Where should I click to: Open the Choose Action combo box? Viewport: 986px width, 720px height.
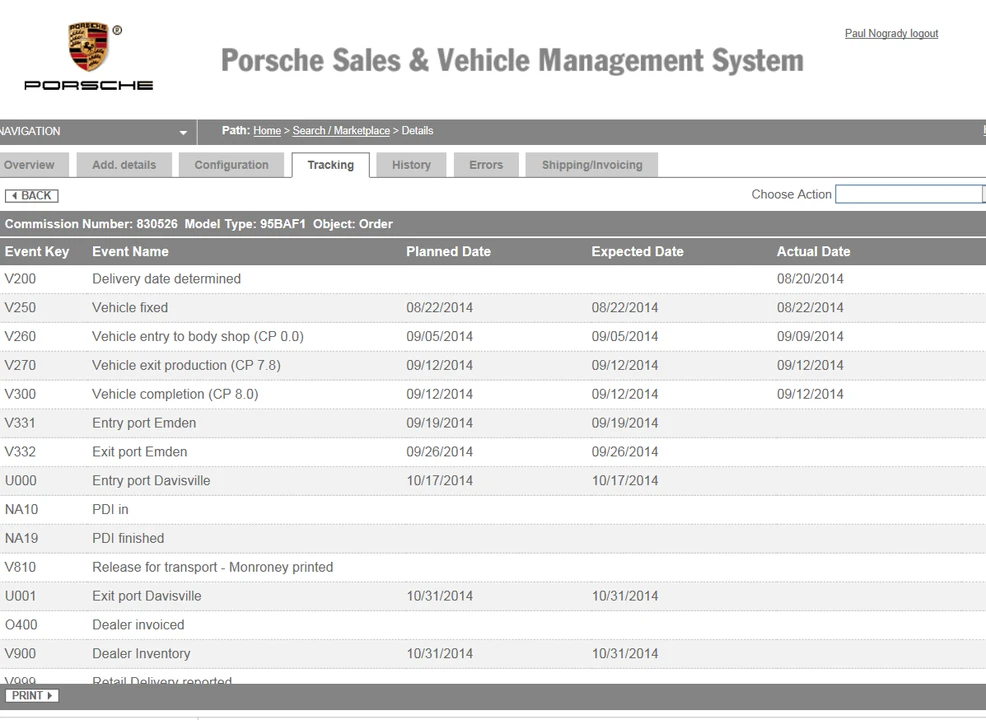(x=910, y=194)
